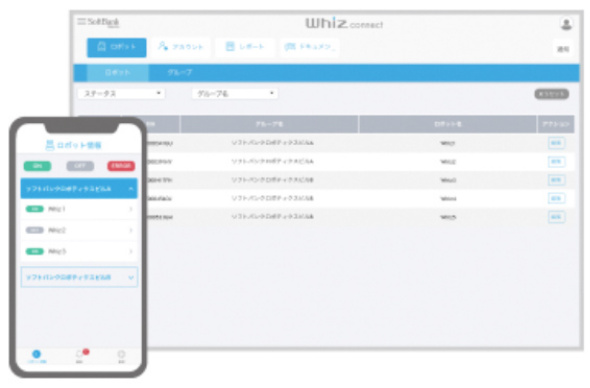Tap the notification icon with red badge
This screenshot has height=388, width=590.
pos(81,355)
